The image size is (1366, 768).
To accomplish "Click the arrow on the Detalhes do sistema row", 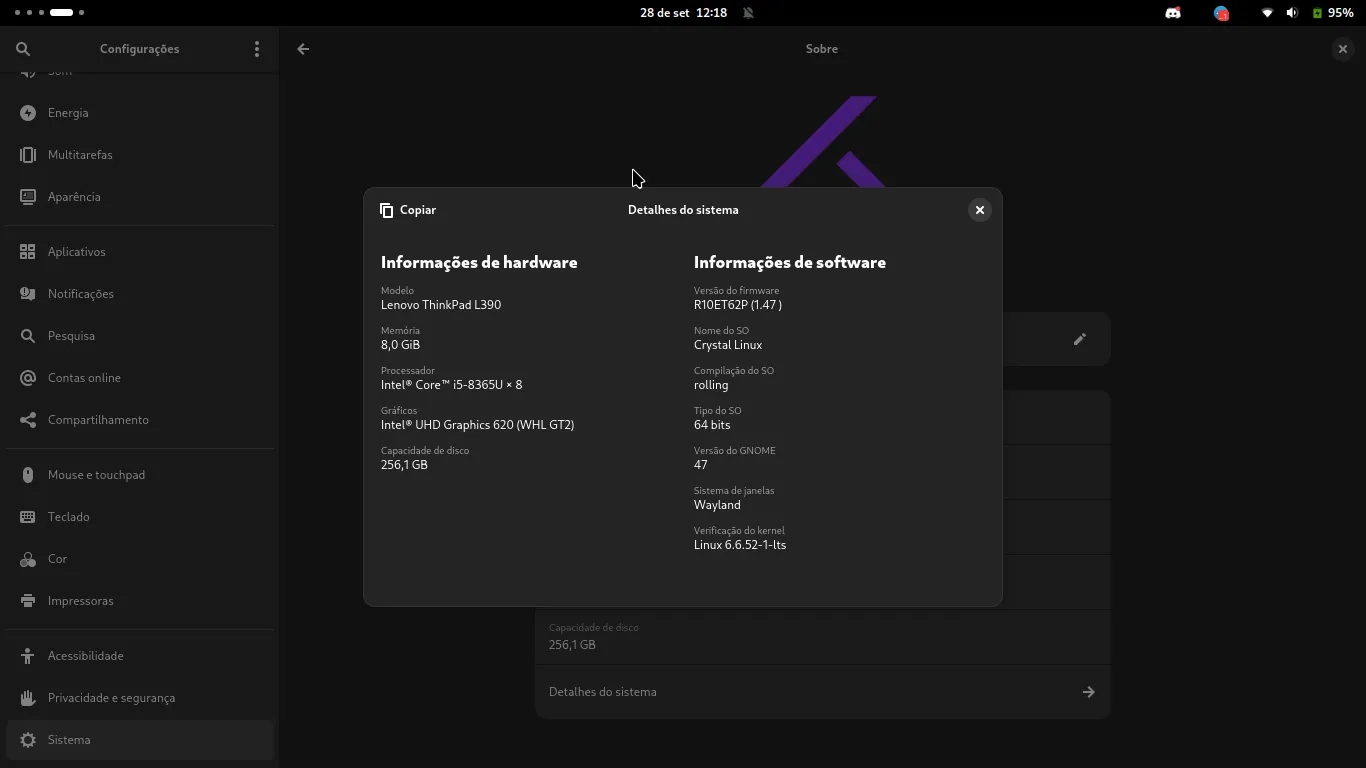I will [x=1089, y=692].
